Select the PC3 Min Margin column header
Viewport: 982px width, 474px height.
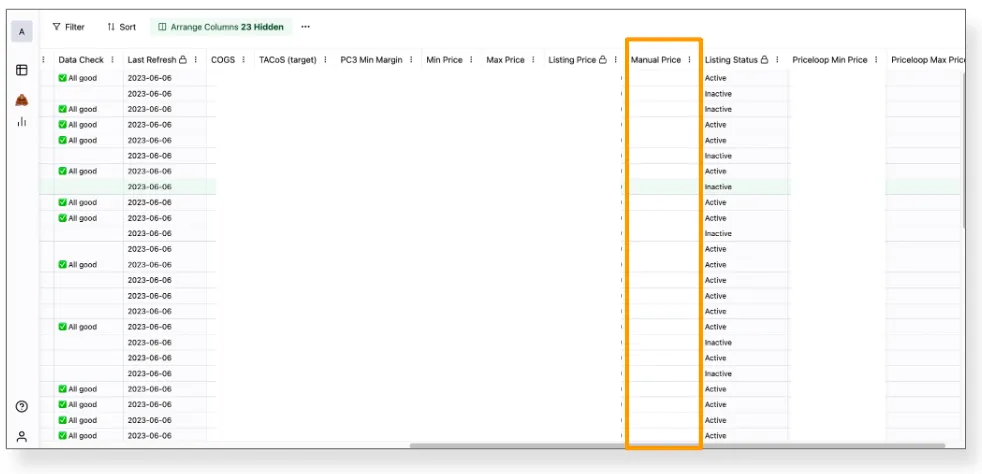371,60
